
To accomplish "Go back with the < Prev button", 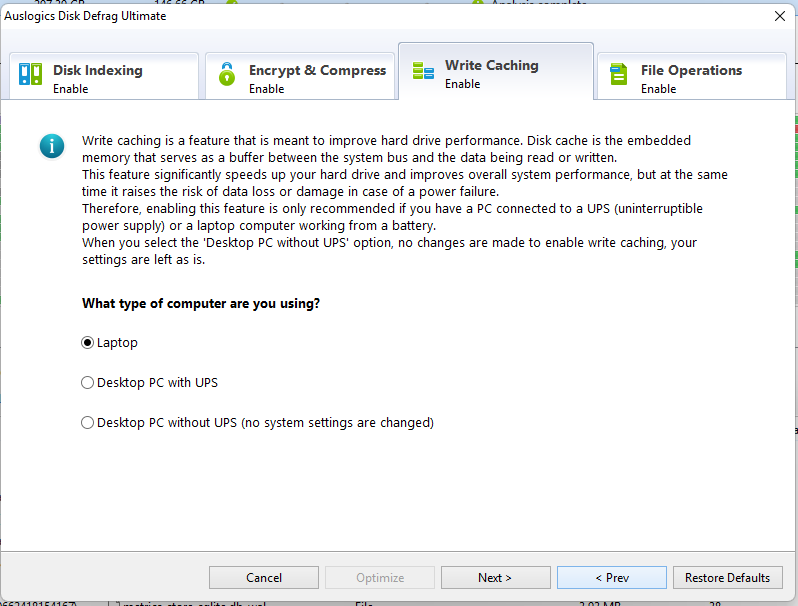I will (x=611, y=577).
